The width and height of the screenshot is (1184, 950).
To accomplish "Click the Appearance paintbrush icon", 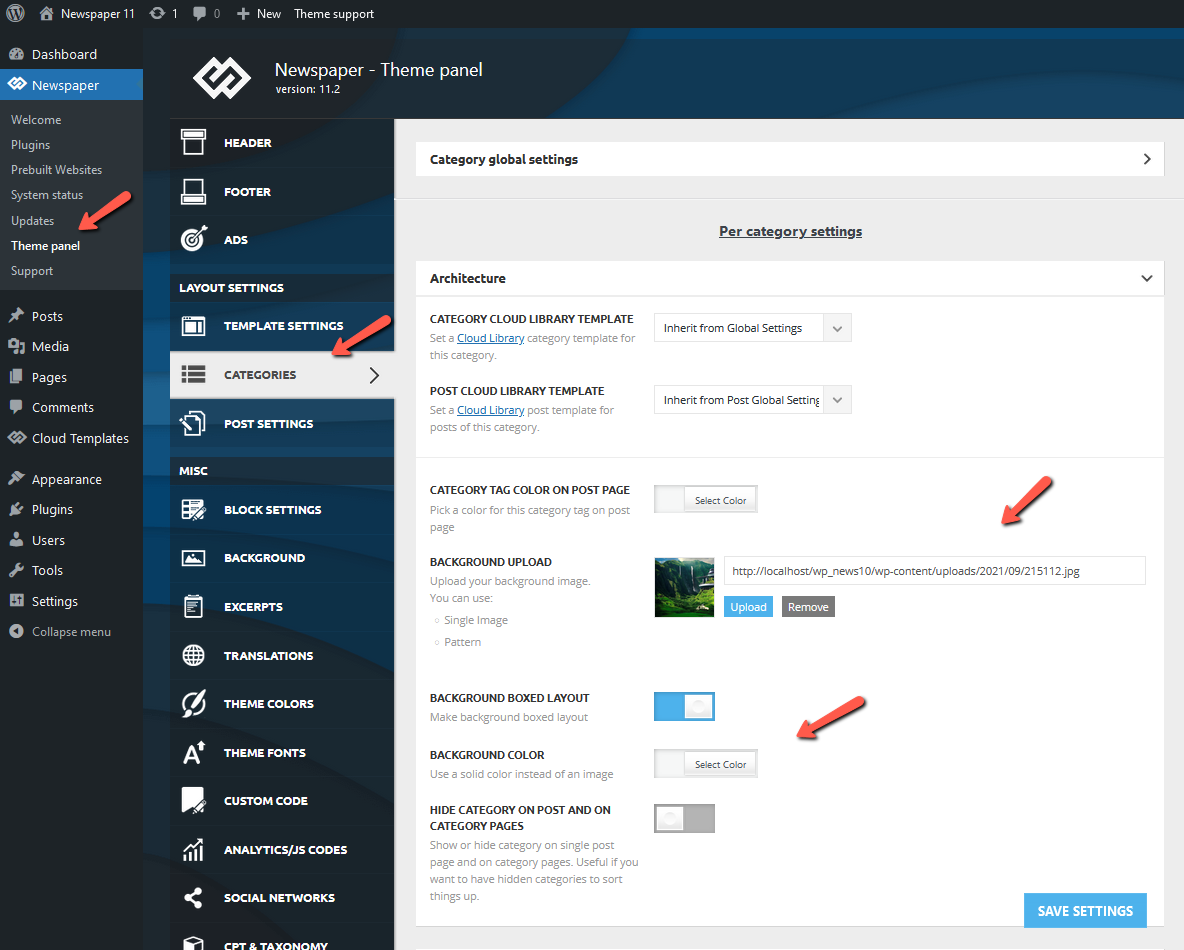I will 17,479.
